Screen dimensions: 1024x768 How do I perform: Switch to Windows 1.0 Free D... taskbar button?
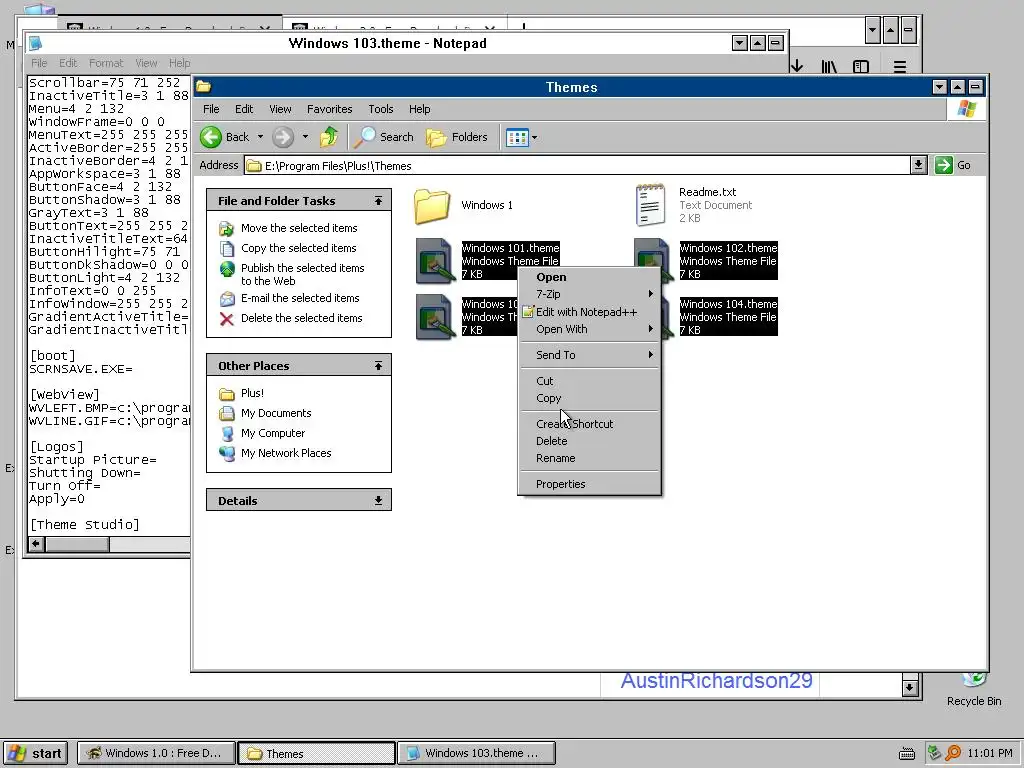154,753
